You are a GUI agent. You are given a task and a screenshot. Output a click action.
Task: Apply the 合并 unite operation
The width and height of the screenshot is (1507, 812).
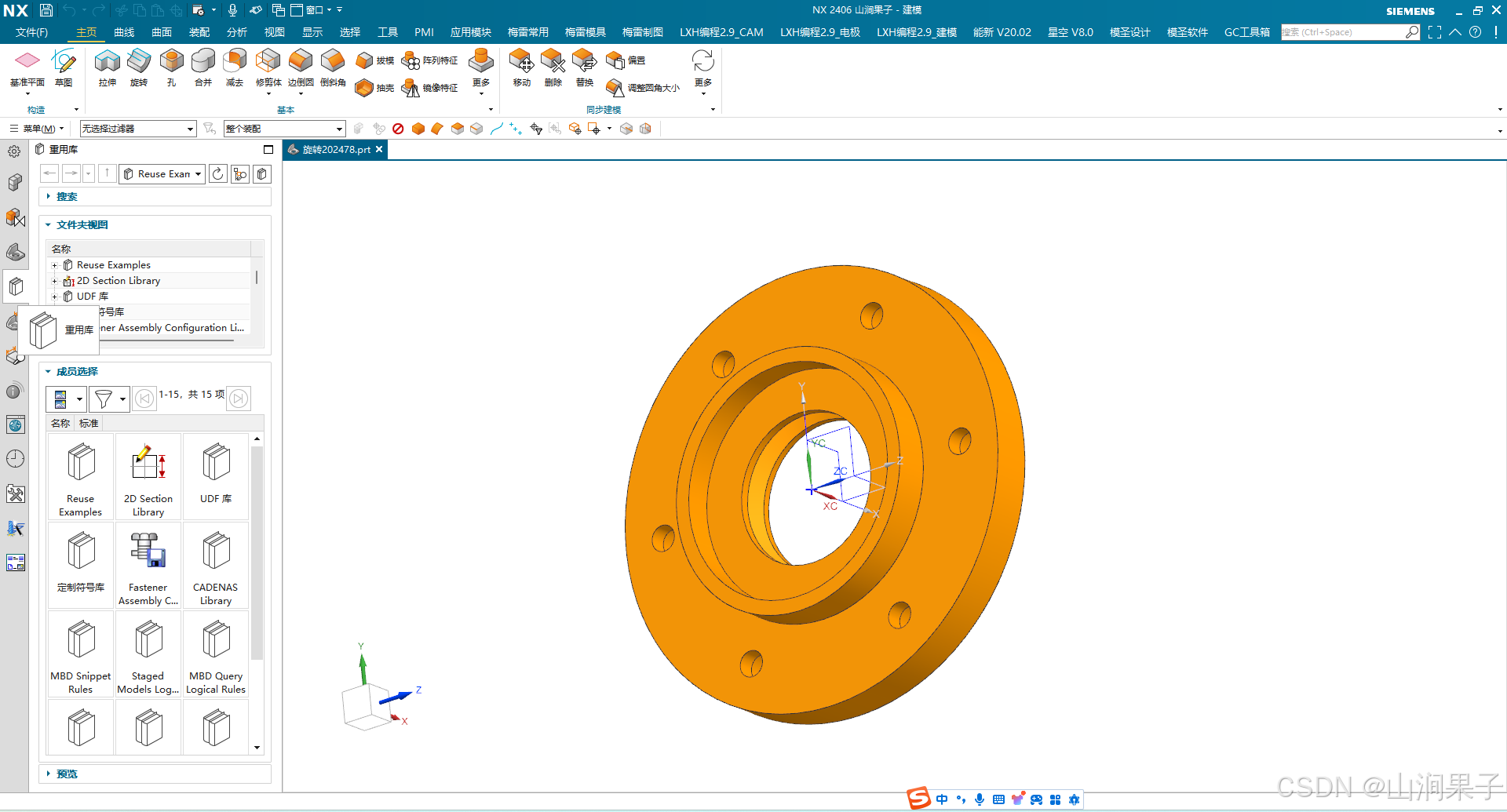click(203, 67)
